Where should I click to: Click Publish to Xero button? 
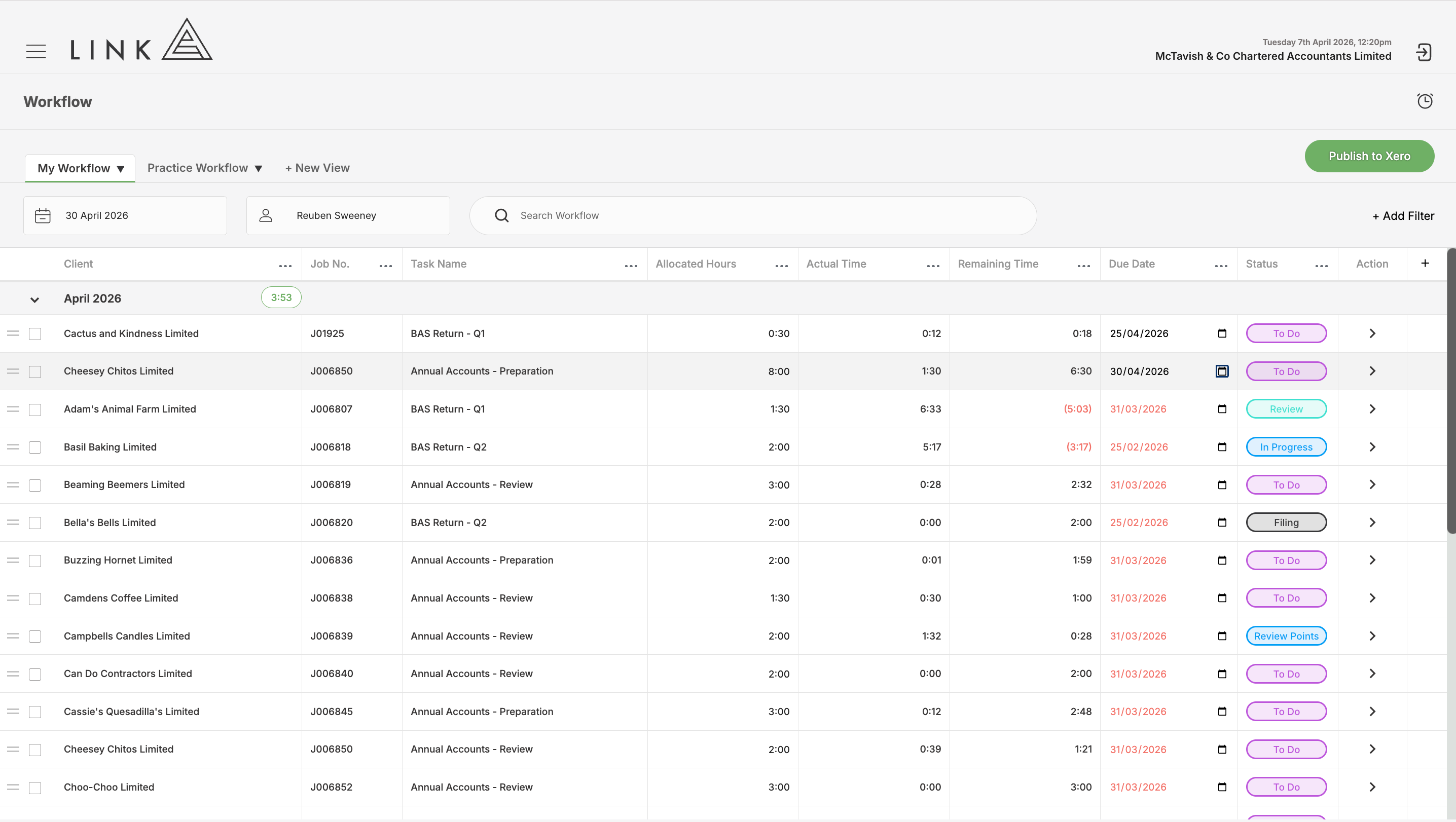click(x=1369, y=156)
